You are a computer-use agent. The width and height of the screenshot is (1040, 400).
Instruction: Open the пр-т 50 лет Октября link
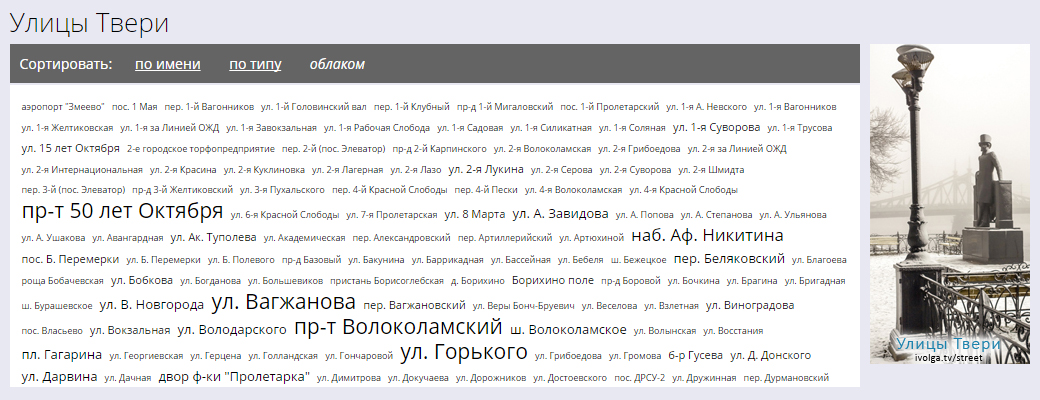[x=123, y=212]
